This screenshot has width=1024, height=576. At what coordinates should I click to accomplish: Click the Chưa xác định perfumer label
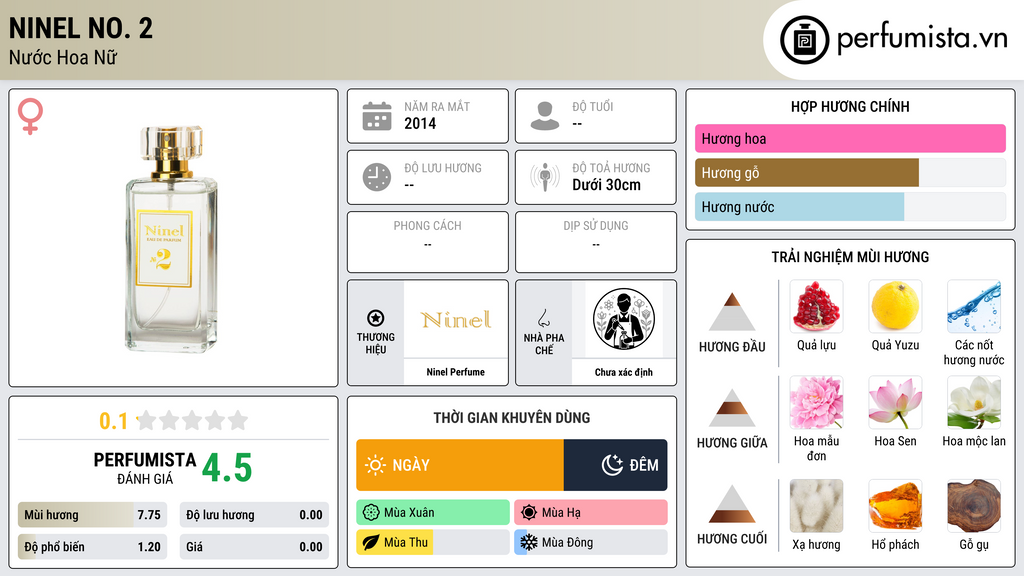click(x=624, y=372)
